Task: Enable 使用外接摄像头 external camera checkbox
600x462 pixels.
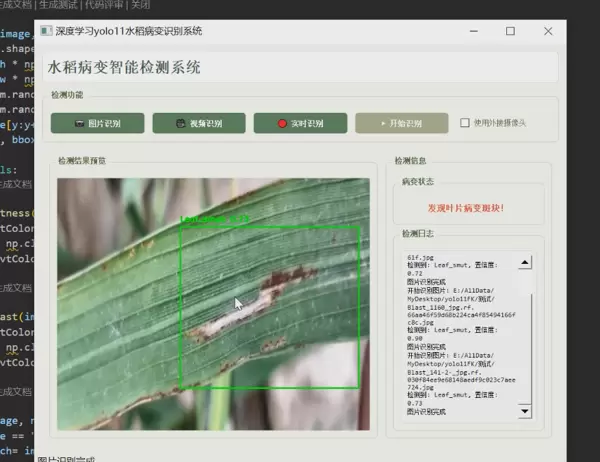Action: pos(465,123)
